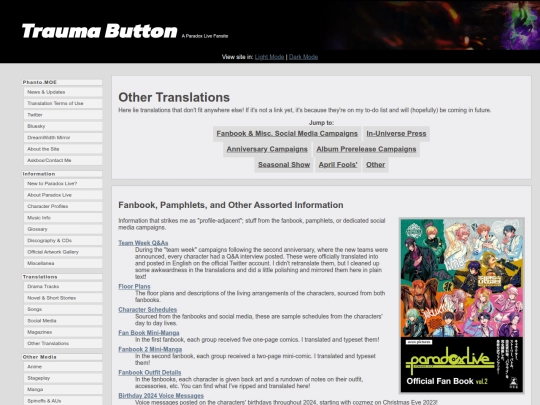Open Fanbook 2 Mini-Manga link
Image resolution: width=540 pixels, height=405 pixels.
tap(150, 349)
